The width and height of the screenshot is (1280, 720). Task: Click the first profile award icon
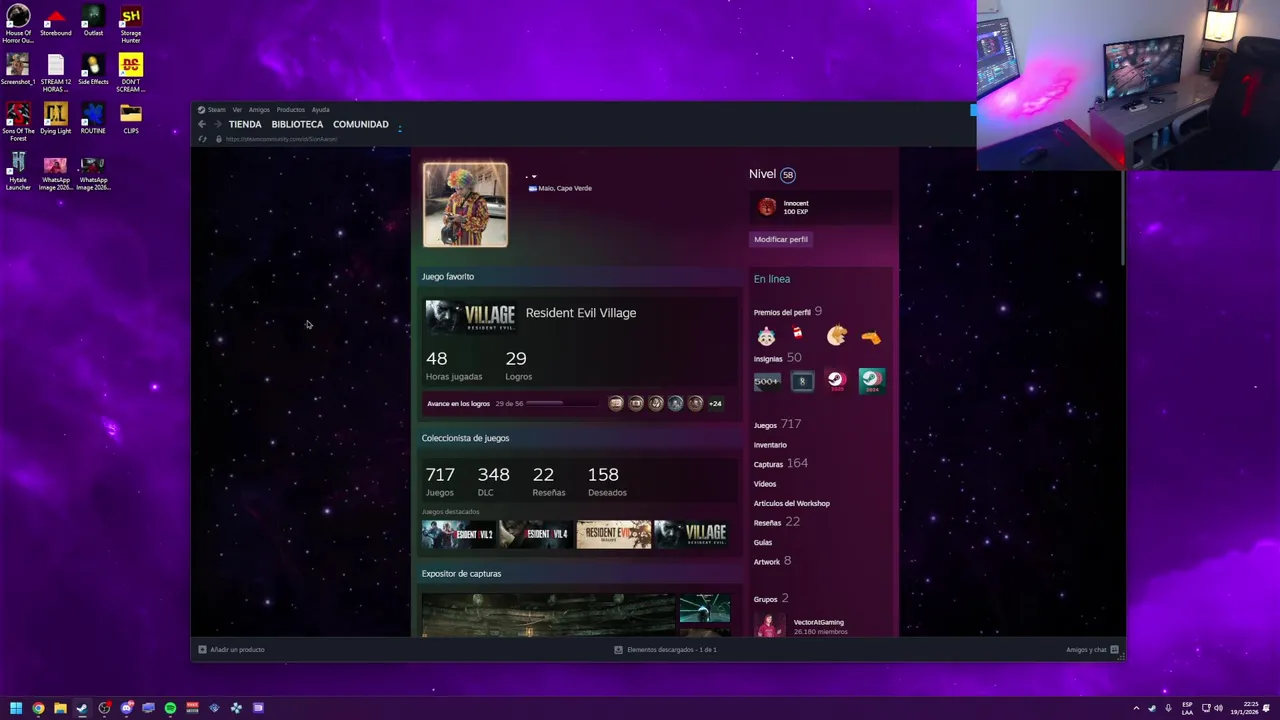[766, 337]
